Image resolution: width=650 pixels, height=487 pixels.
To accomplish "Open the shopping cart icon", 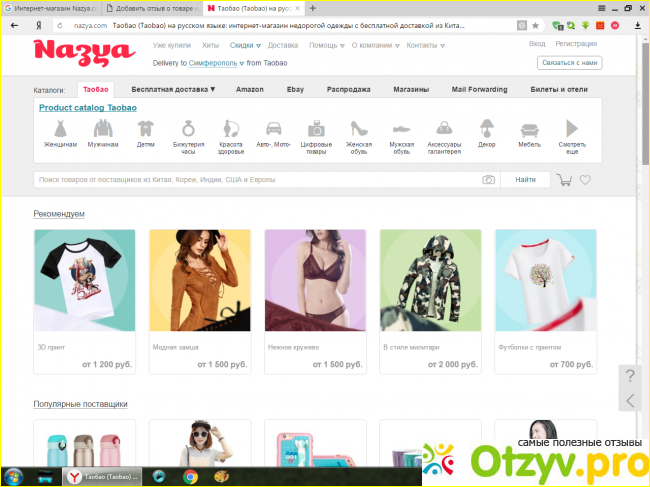I will click(565, 180).
